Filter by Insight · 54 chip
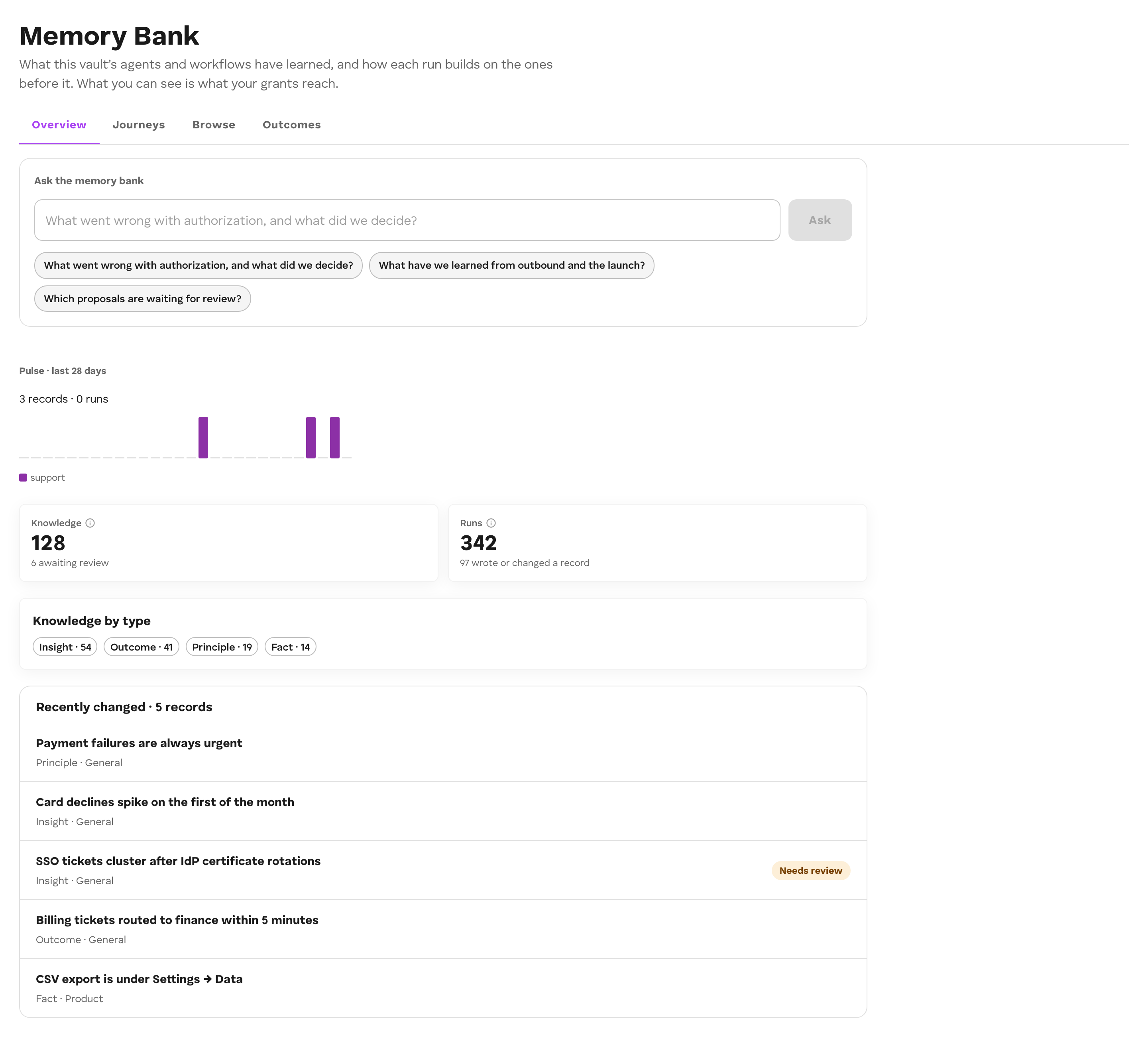The image size is (1148, 1038). pyautogui.click(x=65, y=647)
